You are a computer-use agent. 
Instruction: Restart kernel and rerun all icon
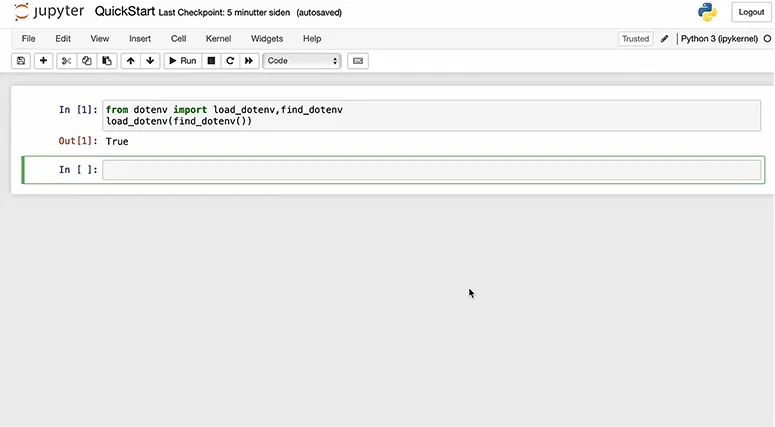(249, 61)
